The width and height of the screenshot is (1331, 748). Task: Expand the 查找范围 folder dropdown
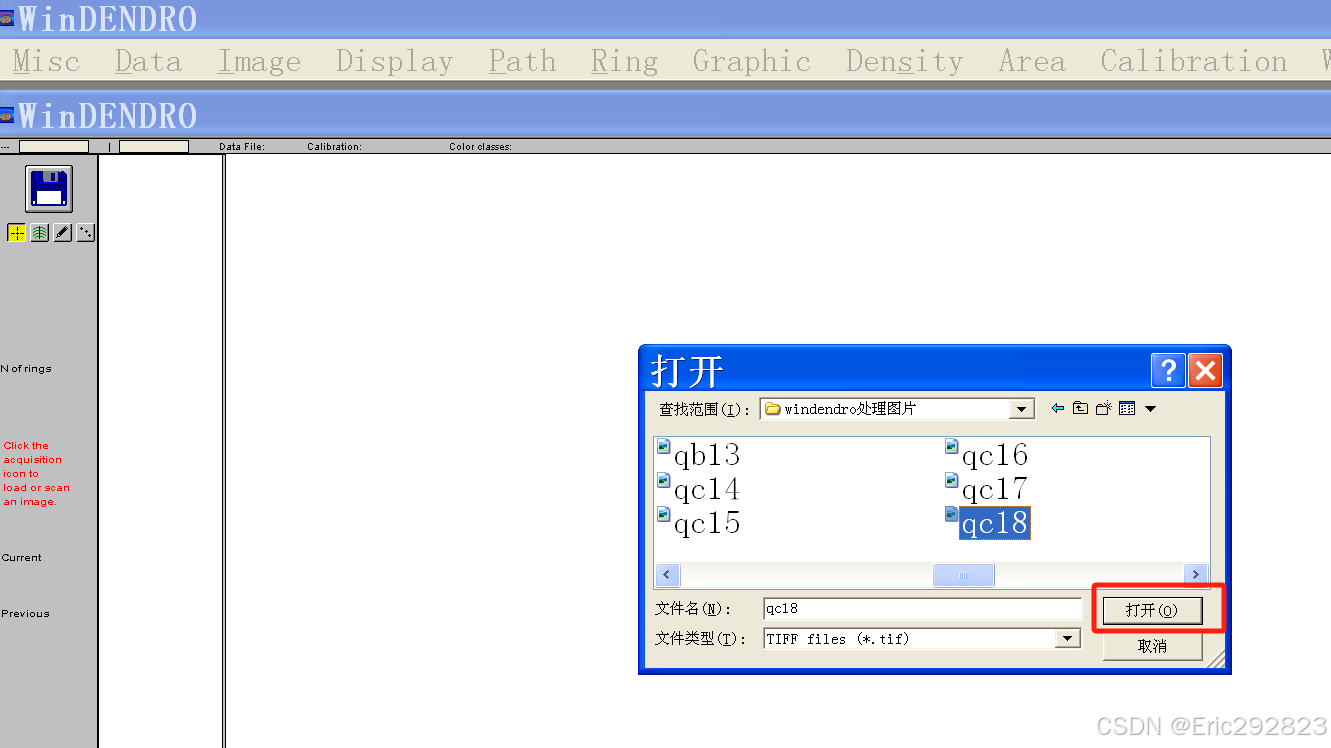[1023, 408]
